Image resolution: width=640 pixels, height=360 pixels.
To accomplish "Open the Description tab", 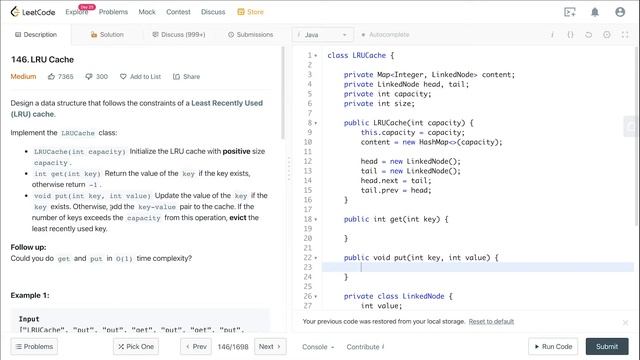I will coord(36,35).
